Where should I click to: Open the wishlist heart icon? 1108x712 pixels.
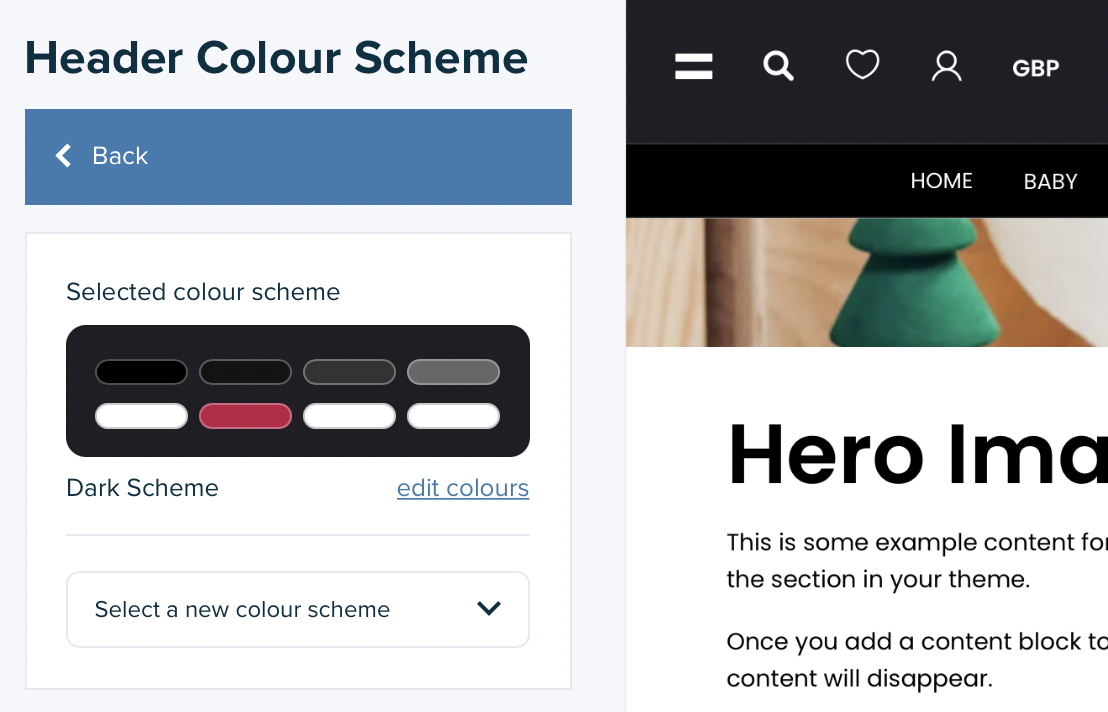click(862, 66)
